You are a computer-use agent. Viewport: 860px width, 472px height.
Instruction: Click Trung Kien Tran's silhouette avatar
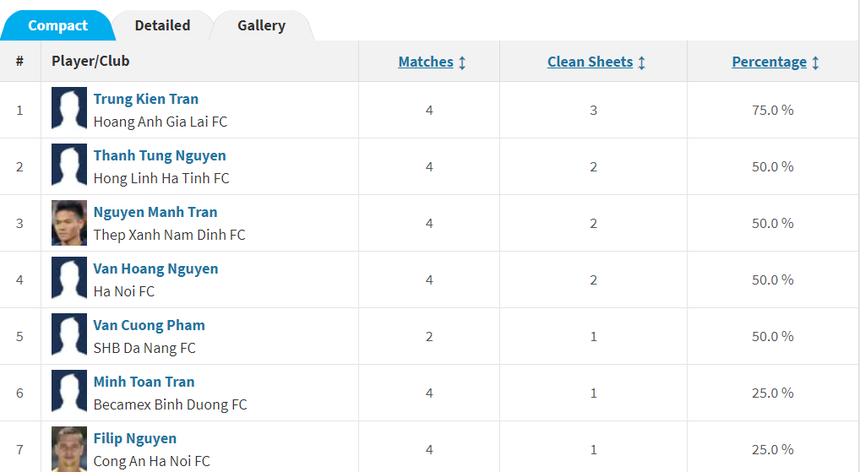(x=70, y=109)
